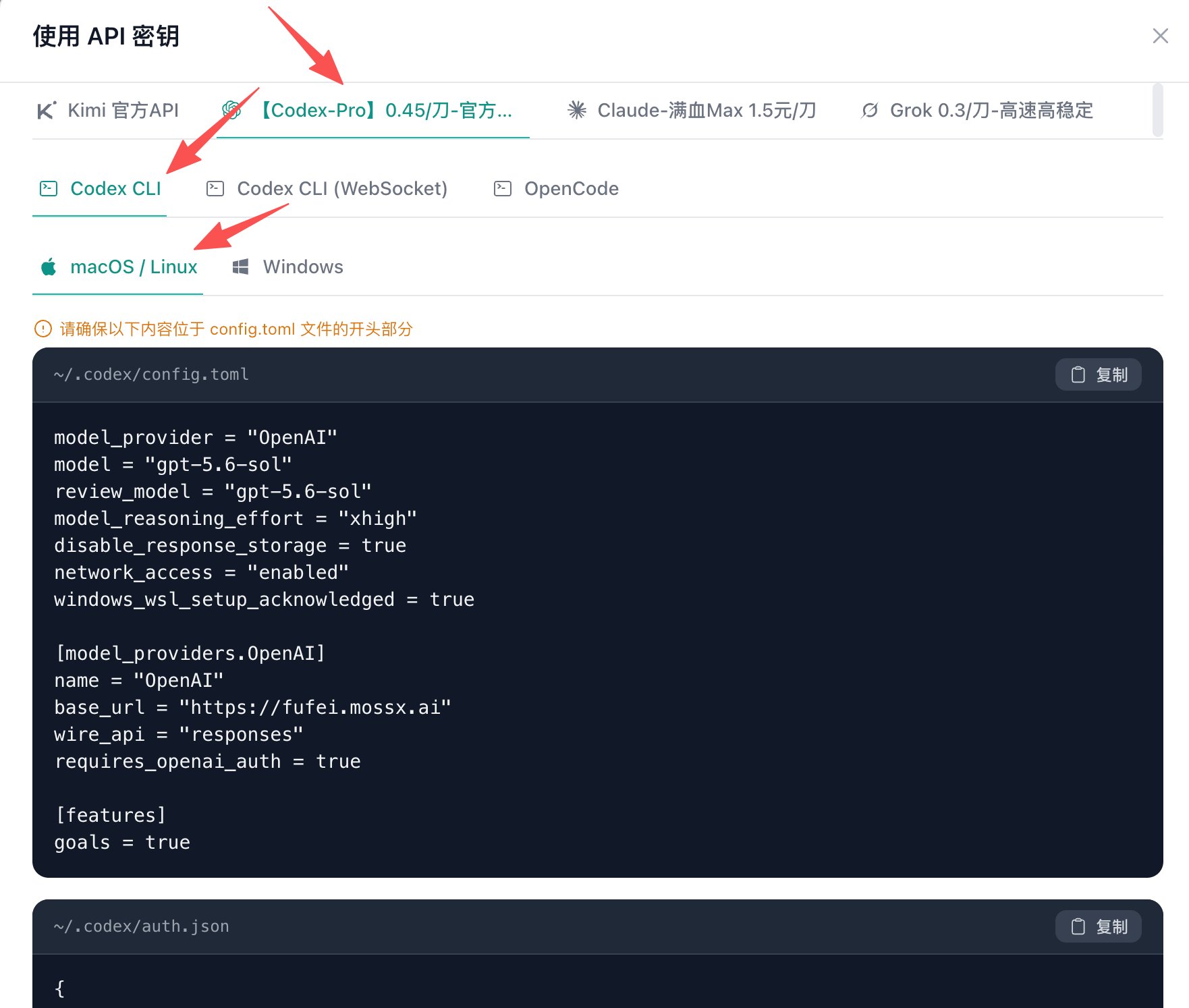Click the config.toml notice text
This screenshot has height=1008, width=1189.
[x=236, y=329]
